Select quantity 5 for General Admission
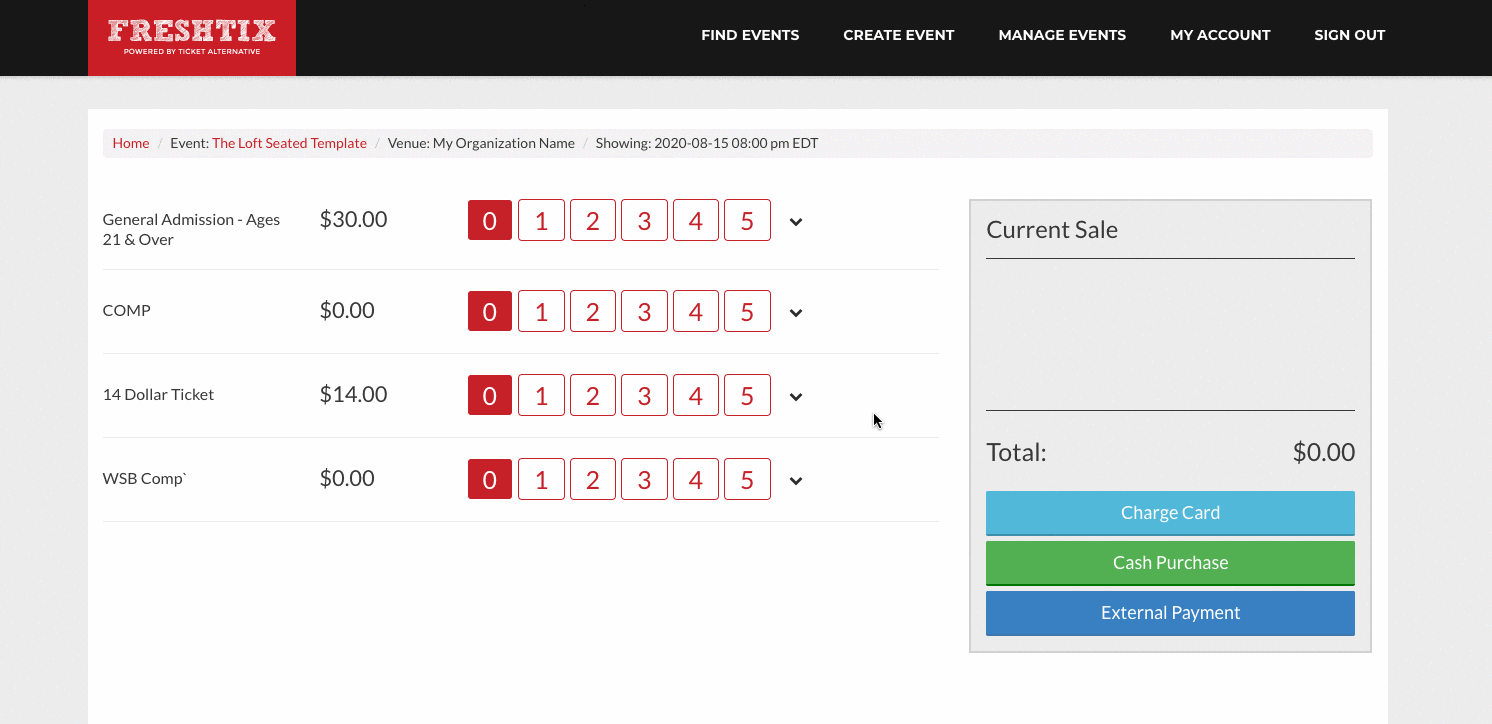 [x=747, y=220]
